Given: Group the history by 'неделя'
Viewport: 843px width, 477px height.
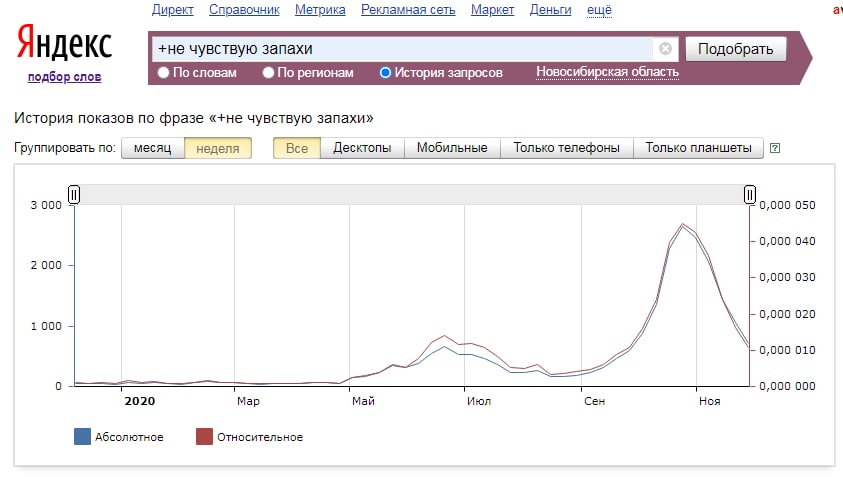Looking at the screenshot, I should [x=218, y=148].
